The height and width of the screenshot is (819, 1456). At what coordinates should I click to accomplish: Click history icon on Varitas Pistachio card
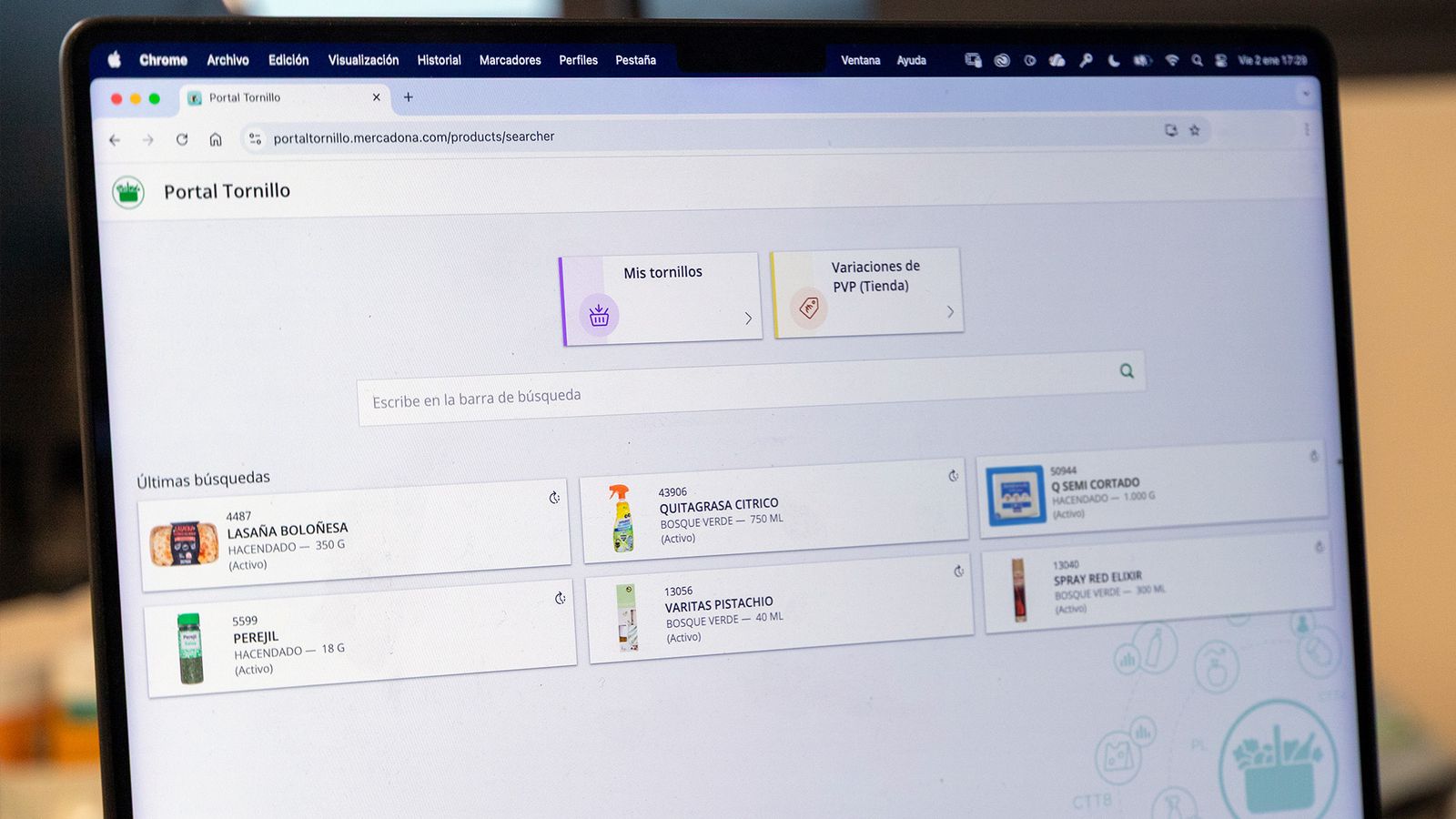coord(958,571)
